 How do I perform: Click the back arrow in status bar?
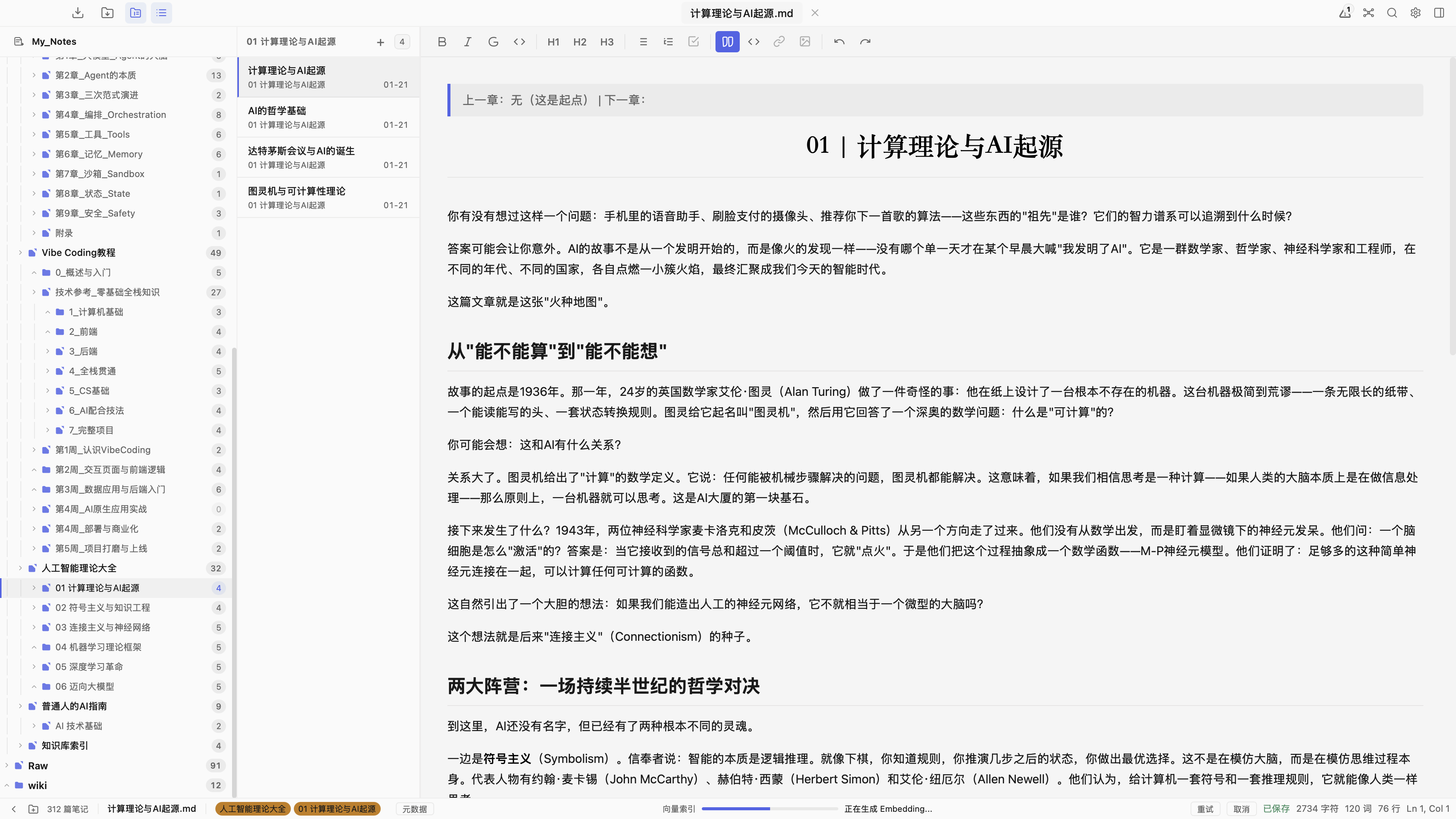click(x=14, y=809)
